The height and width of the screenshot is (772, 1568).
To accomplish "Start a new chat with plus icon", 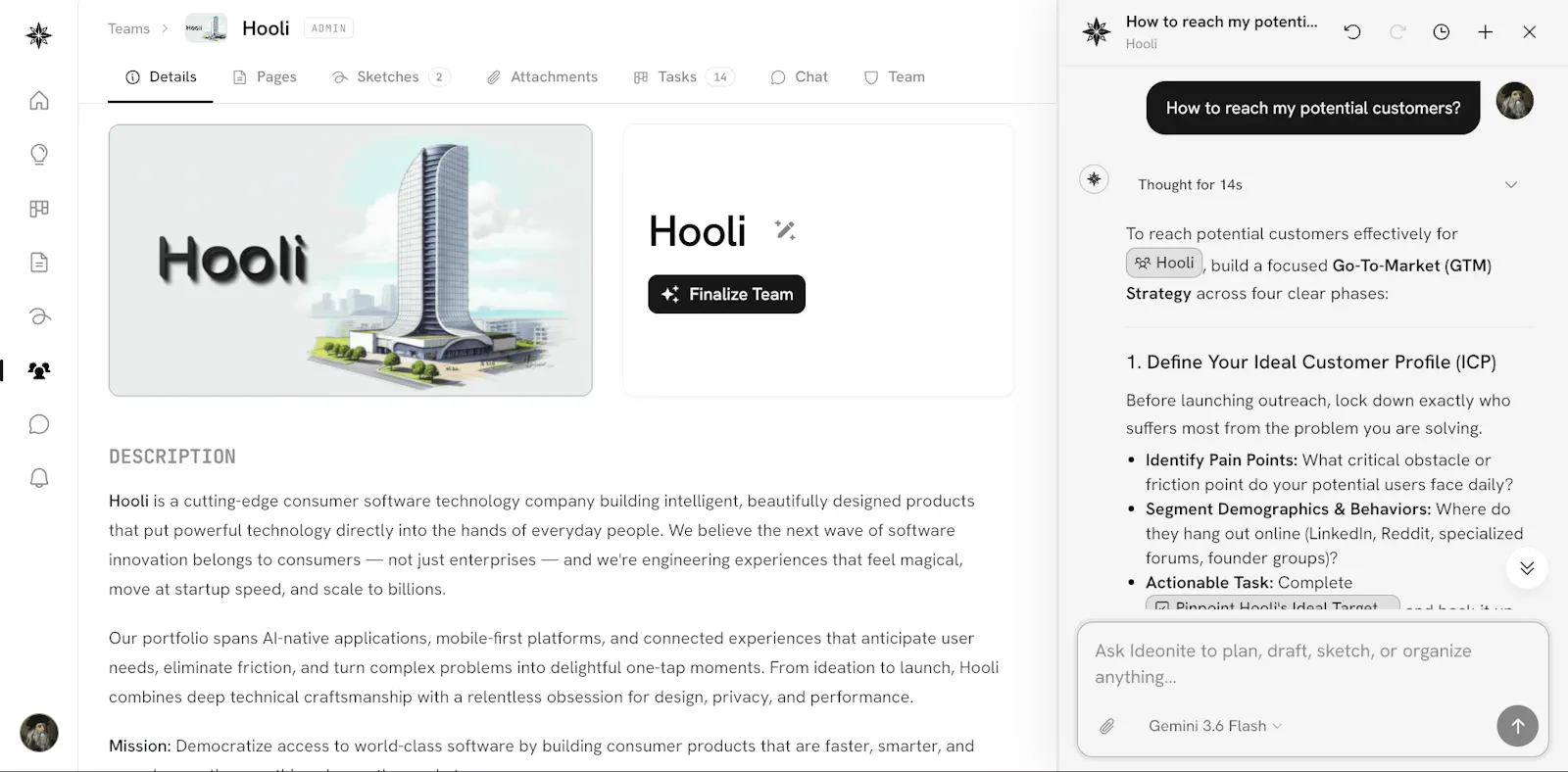I will click(1486, 31).
